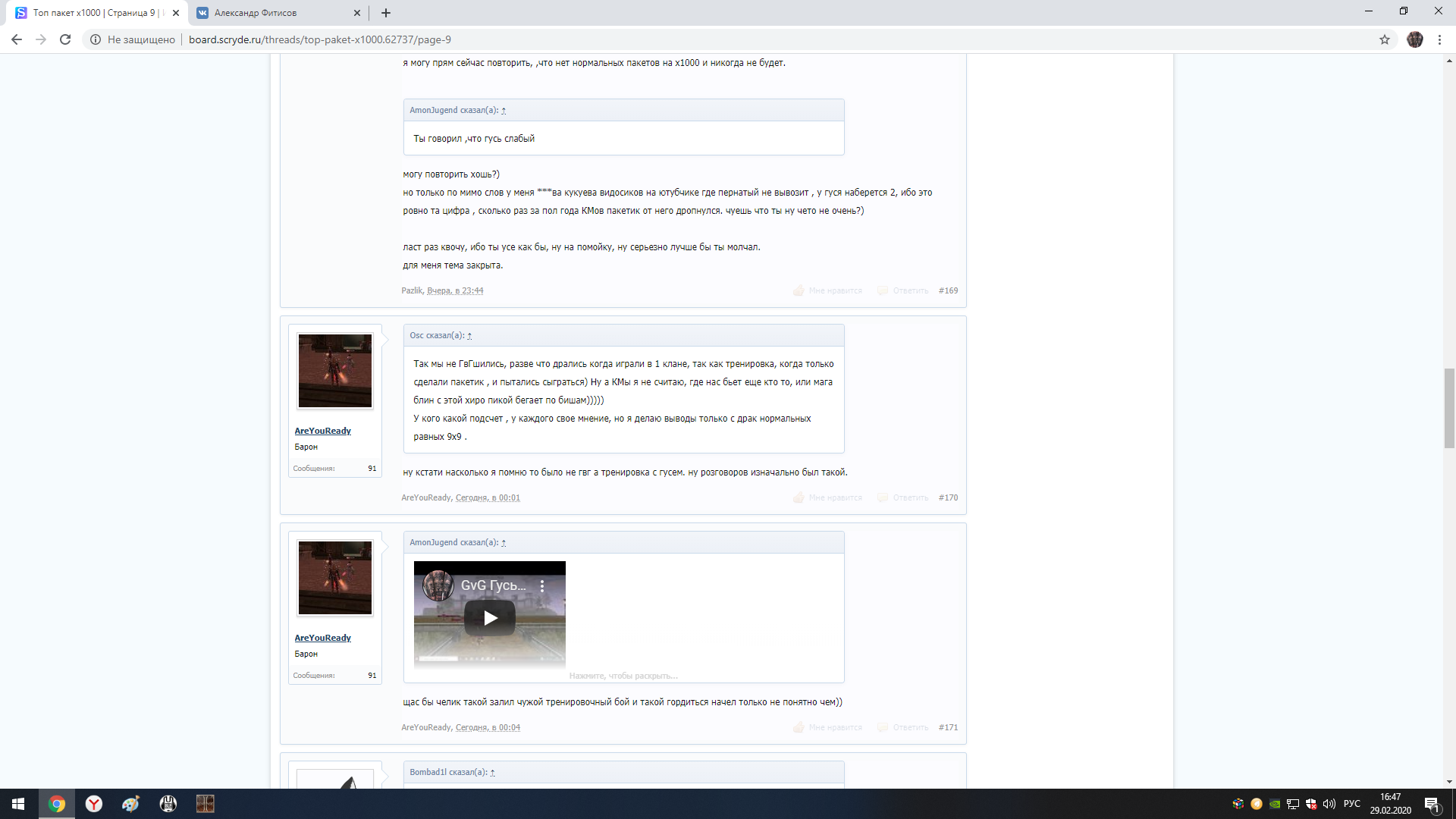Play the GvG Гусь embedded video
The width and height of the screenshot is (1456, 819).
click(x=490, y=618)
